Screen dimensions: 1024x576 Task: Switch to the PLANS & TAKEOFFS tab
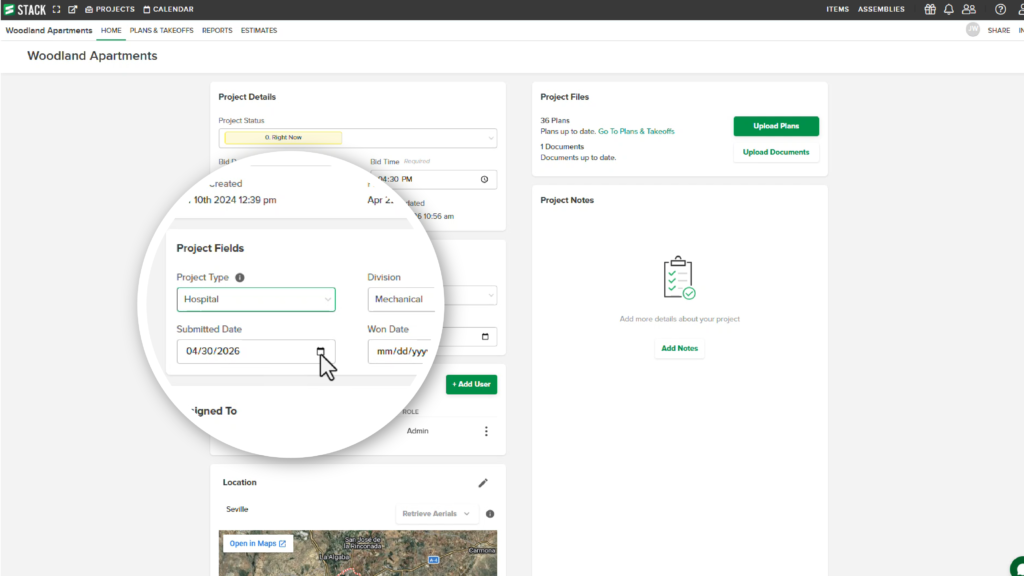[161, 31]
